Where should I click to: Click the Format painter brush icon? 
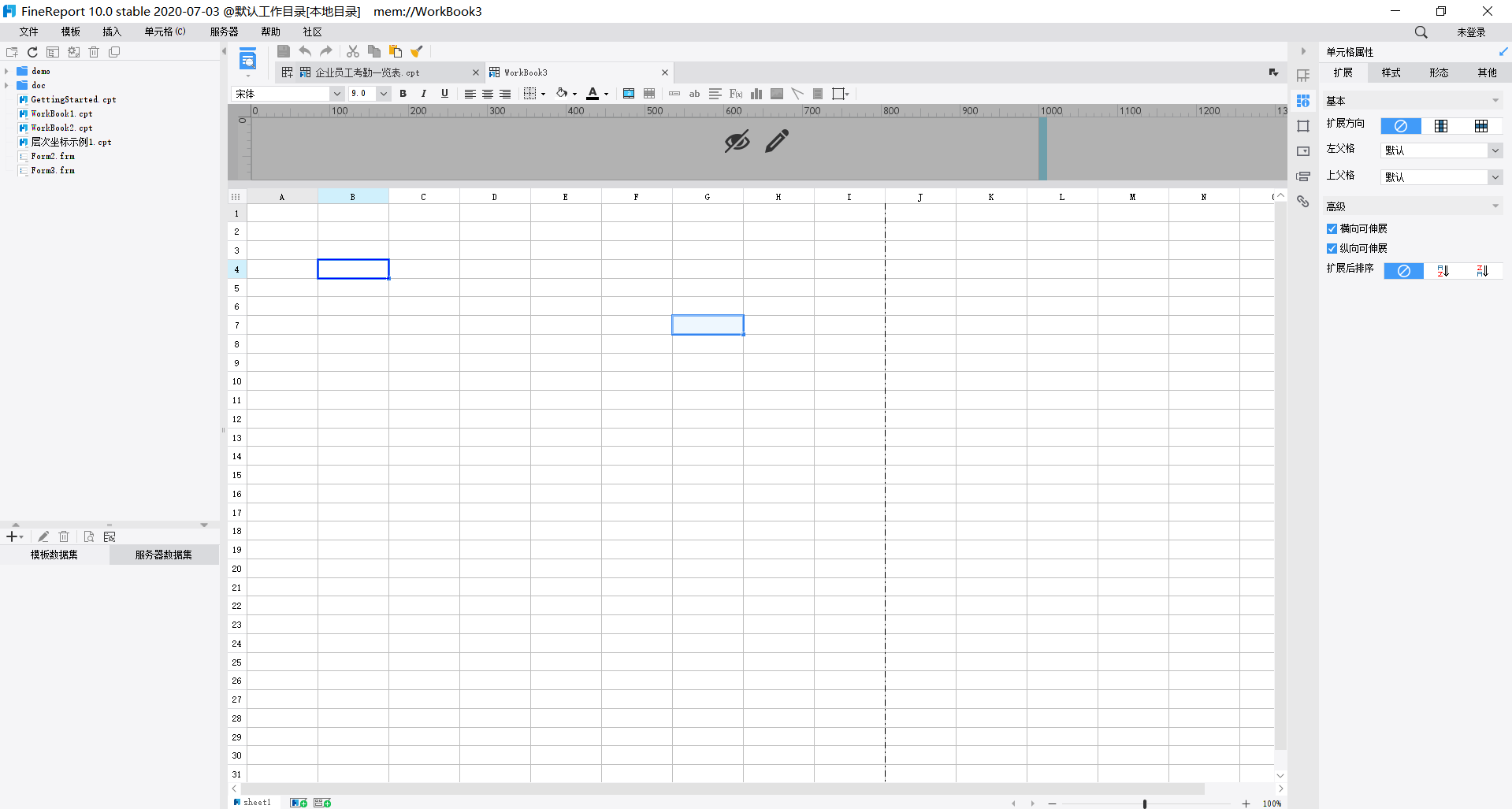coord(417,51)
